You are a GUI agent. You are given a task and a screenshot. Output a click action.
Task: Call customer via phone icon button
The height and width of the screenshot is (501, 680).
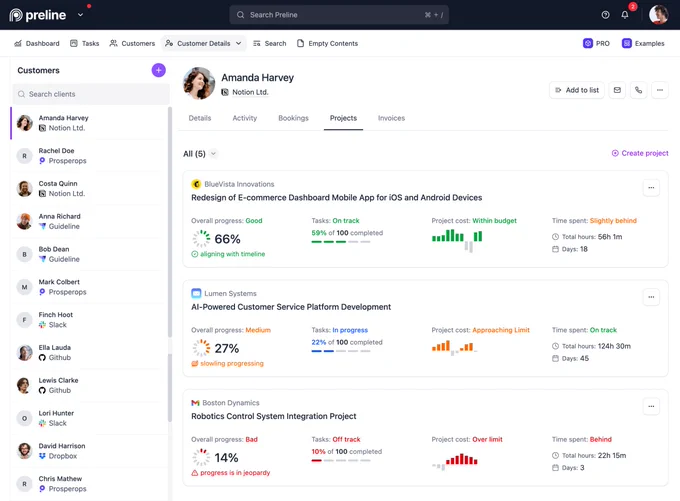[638, 90]
